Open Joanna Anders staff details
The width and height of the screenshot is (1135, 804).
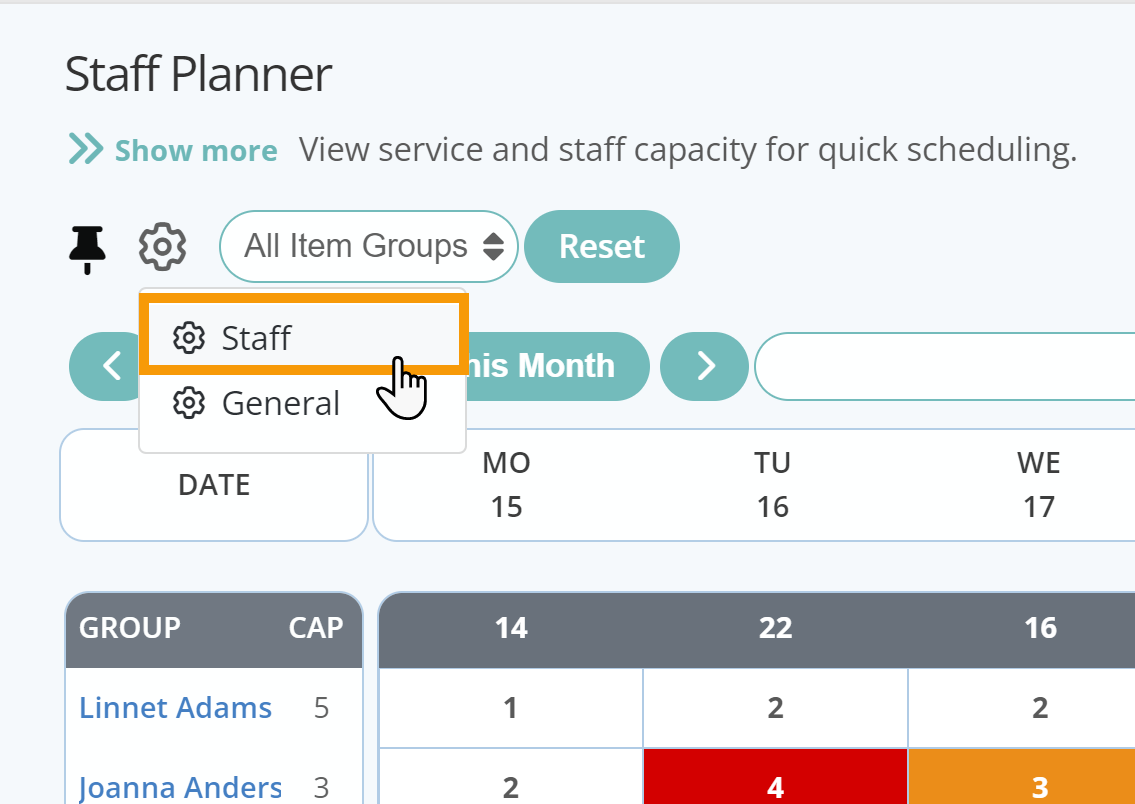pyautogui.click(x=180, y=787)
